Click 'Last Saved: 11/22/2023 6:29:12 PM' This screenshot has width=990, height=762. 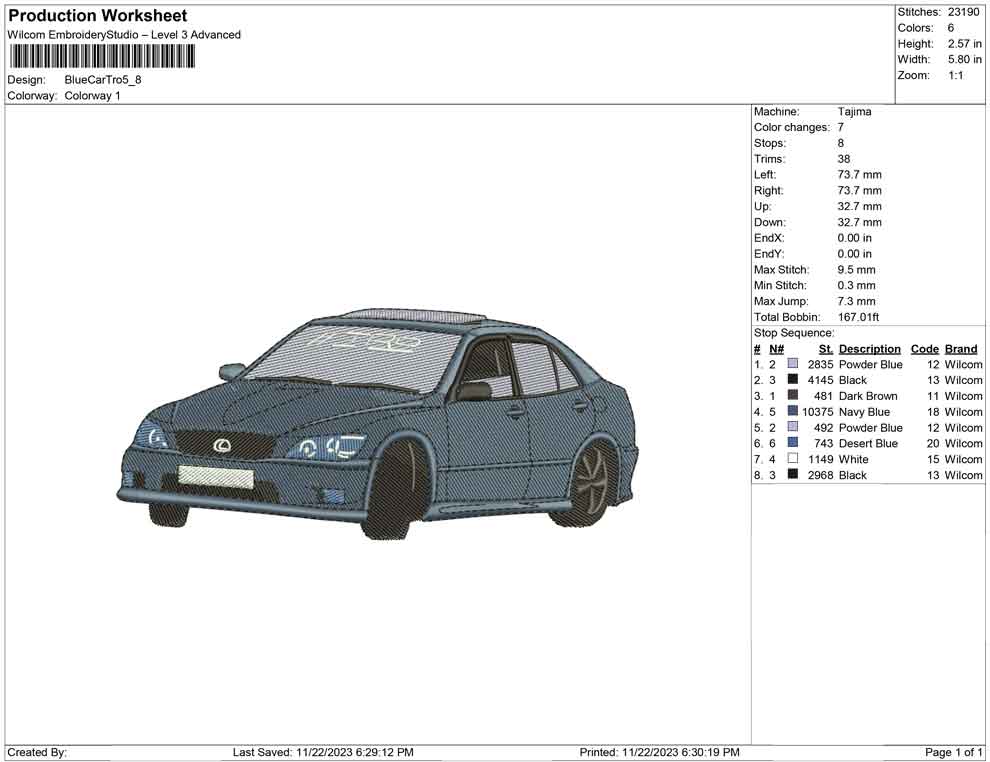pyautogui.click(x=323, y=752)
